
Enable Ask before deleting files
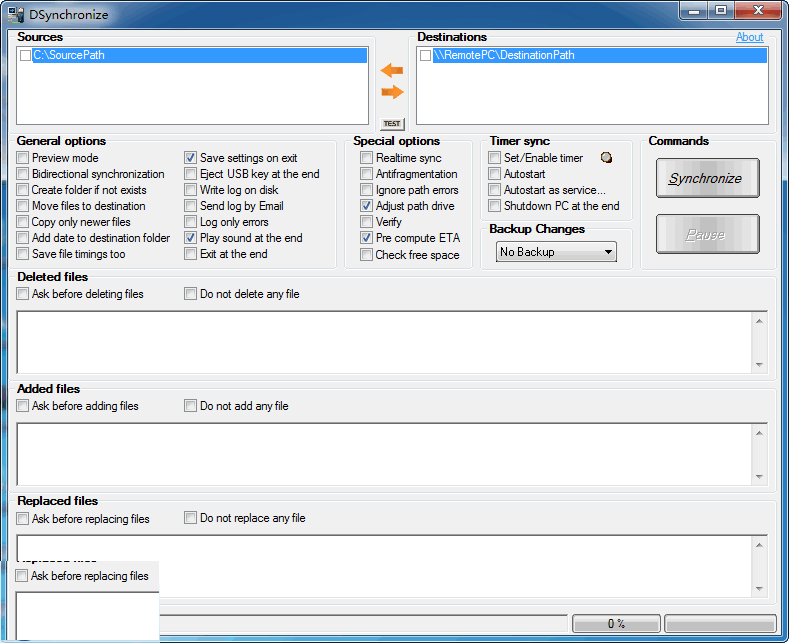pyautogui.click(x=23, y=294)
